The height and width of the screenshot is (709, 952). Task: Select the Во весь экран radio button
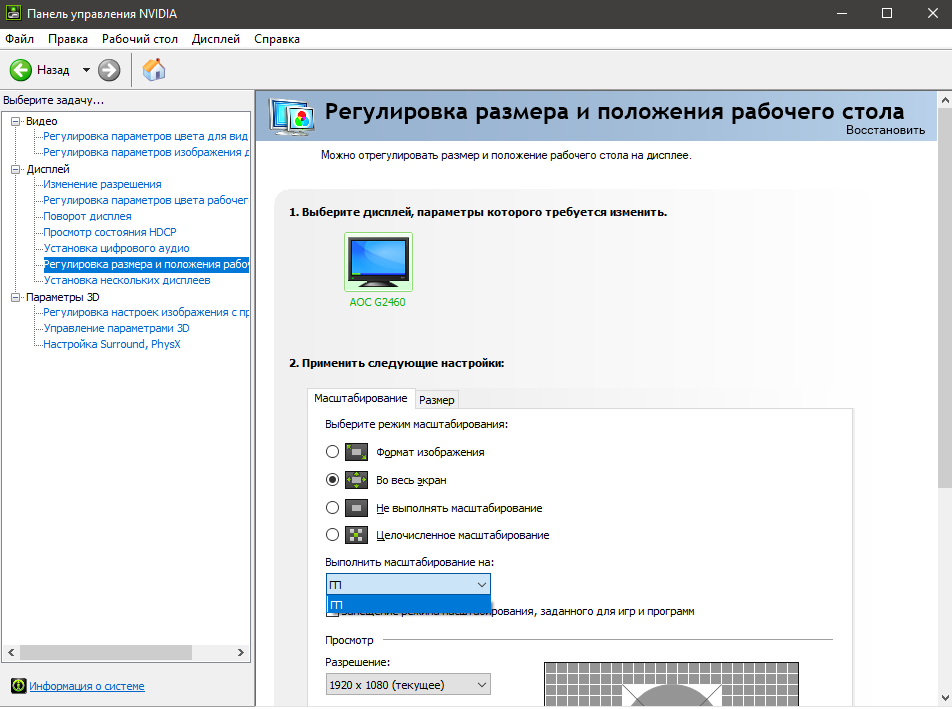[332, 480]
